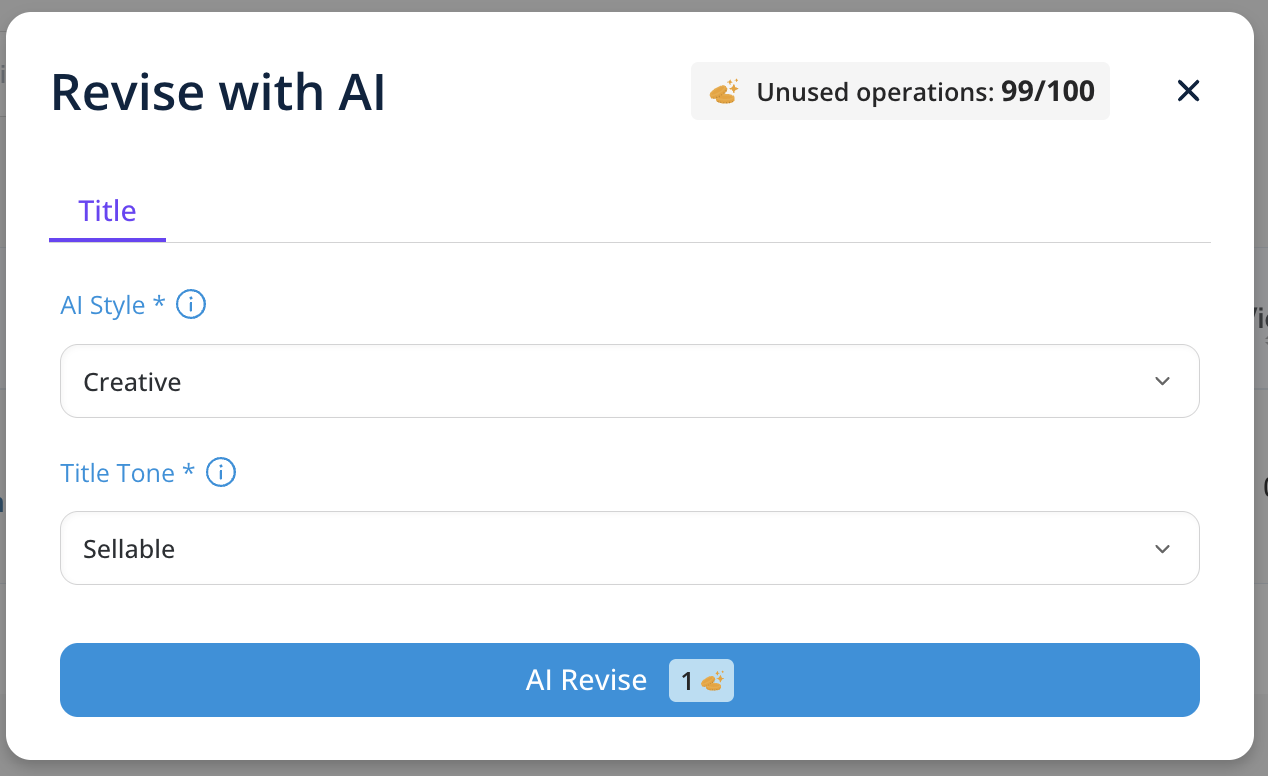This screenshot has height=776, width=1268.
Task: Close the Revise with AI dialog
Action: (x=1188, y=92)
